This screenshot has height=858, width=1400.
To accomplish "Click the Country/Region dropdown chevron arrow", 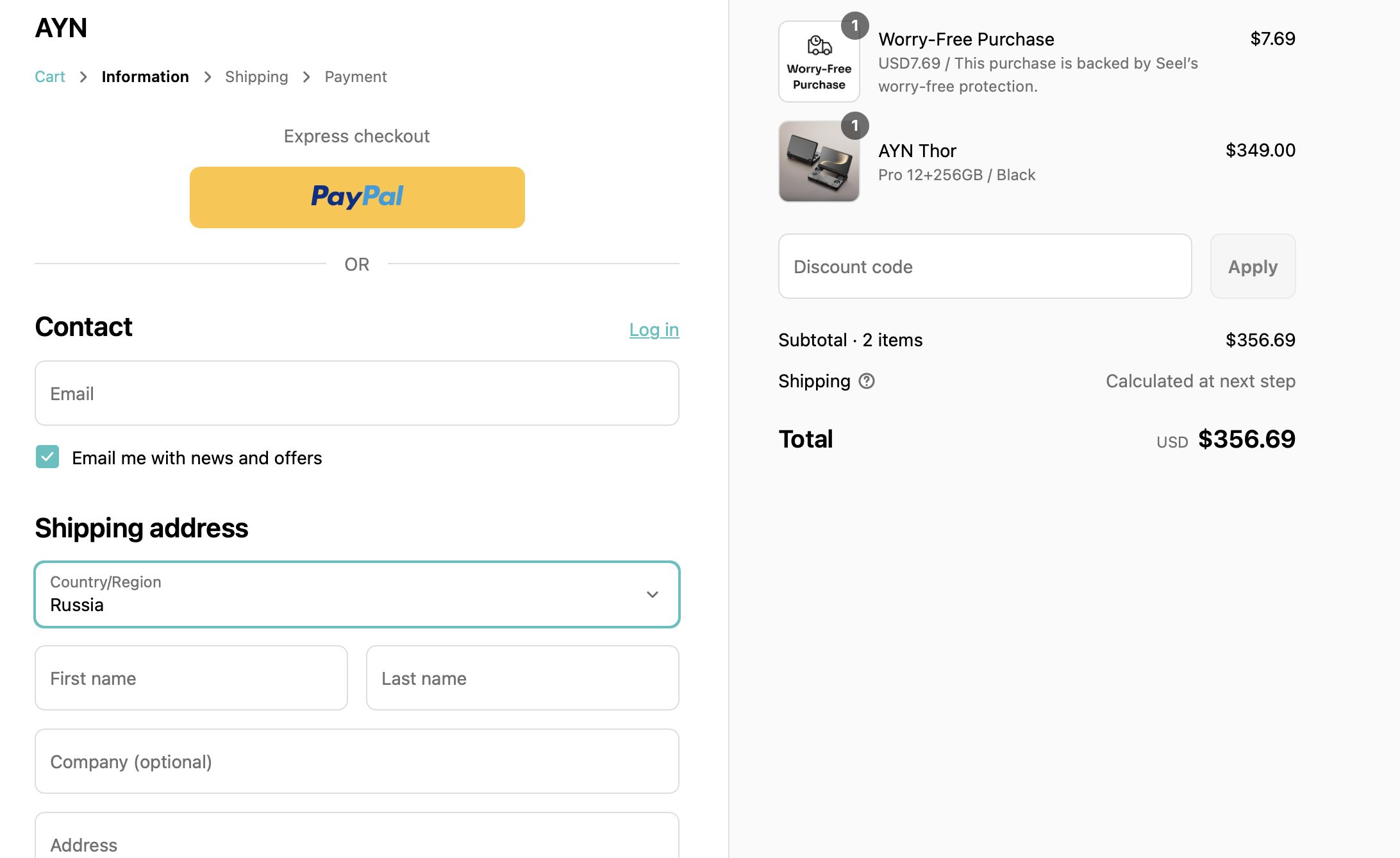I will pos(652,594).
